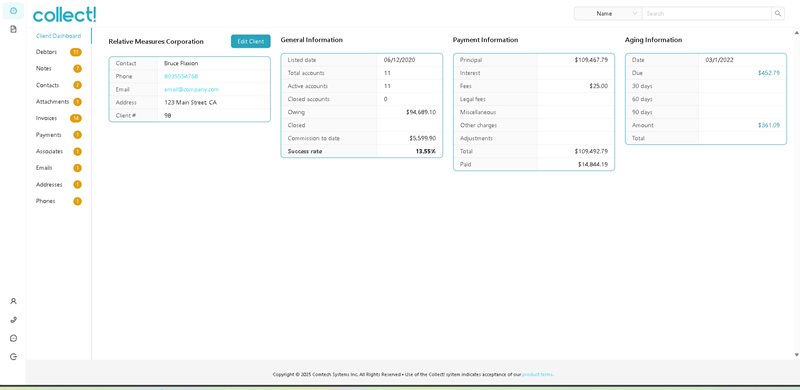Click the scrollbar down arrow
This screenshot has height=390, width=800.
click(x=796, y=355)
